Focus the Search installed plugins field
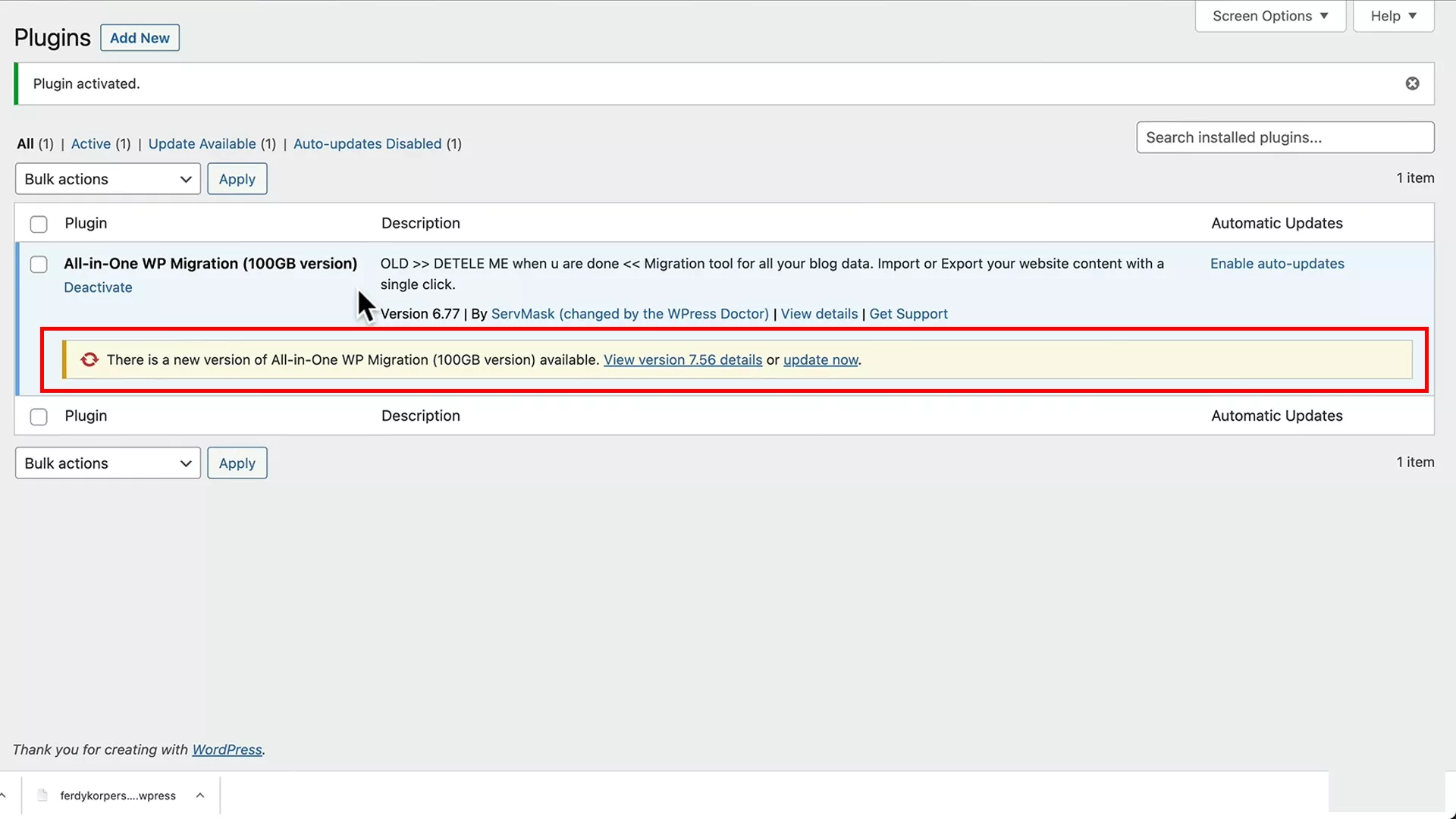This screenshot has width=1456, height=819. (1285, 137)
